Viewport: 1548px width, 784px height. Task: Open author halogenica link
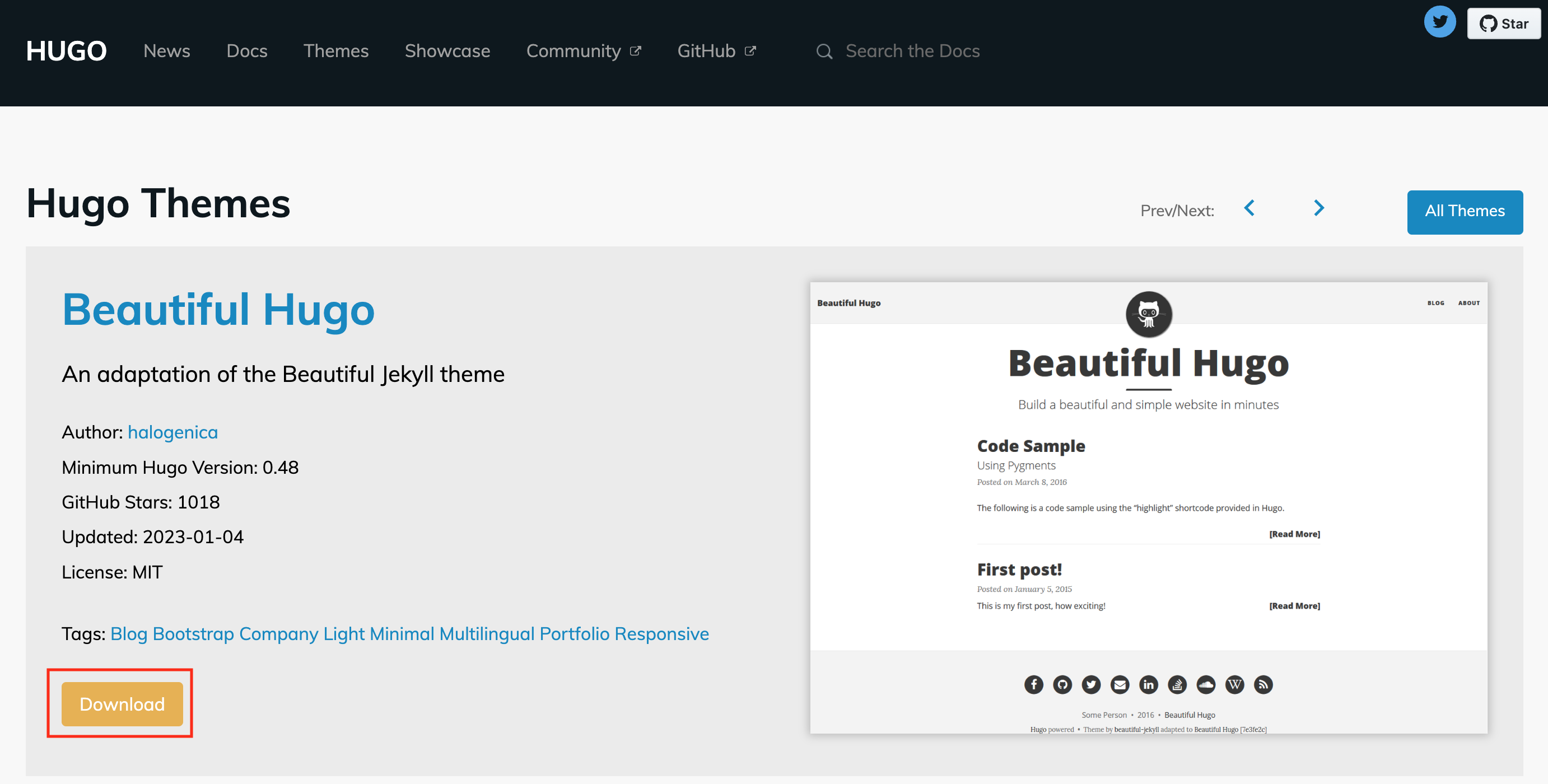point(172,432)
